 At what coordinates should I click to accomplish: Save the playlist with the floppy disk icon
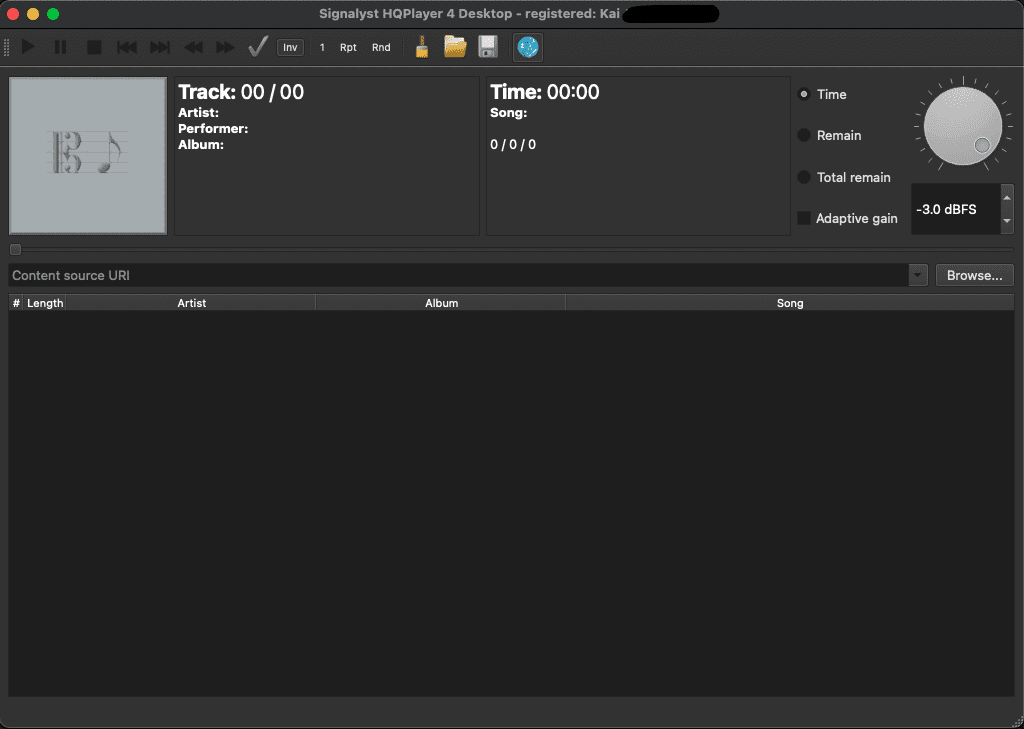point(488,47)
